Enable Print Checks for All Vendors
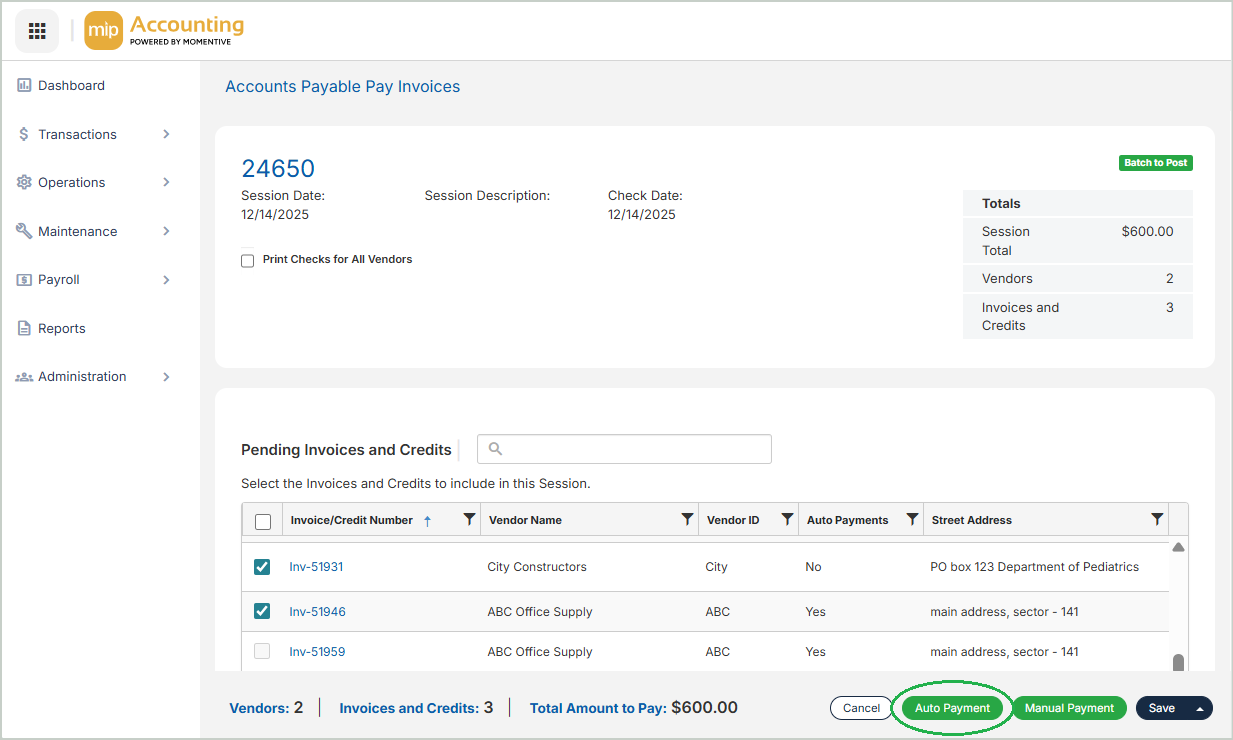 (x=248, y=261)
